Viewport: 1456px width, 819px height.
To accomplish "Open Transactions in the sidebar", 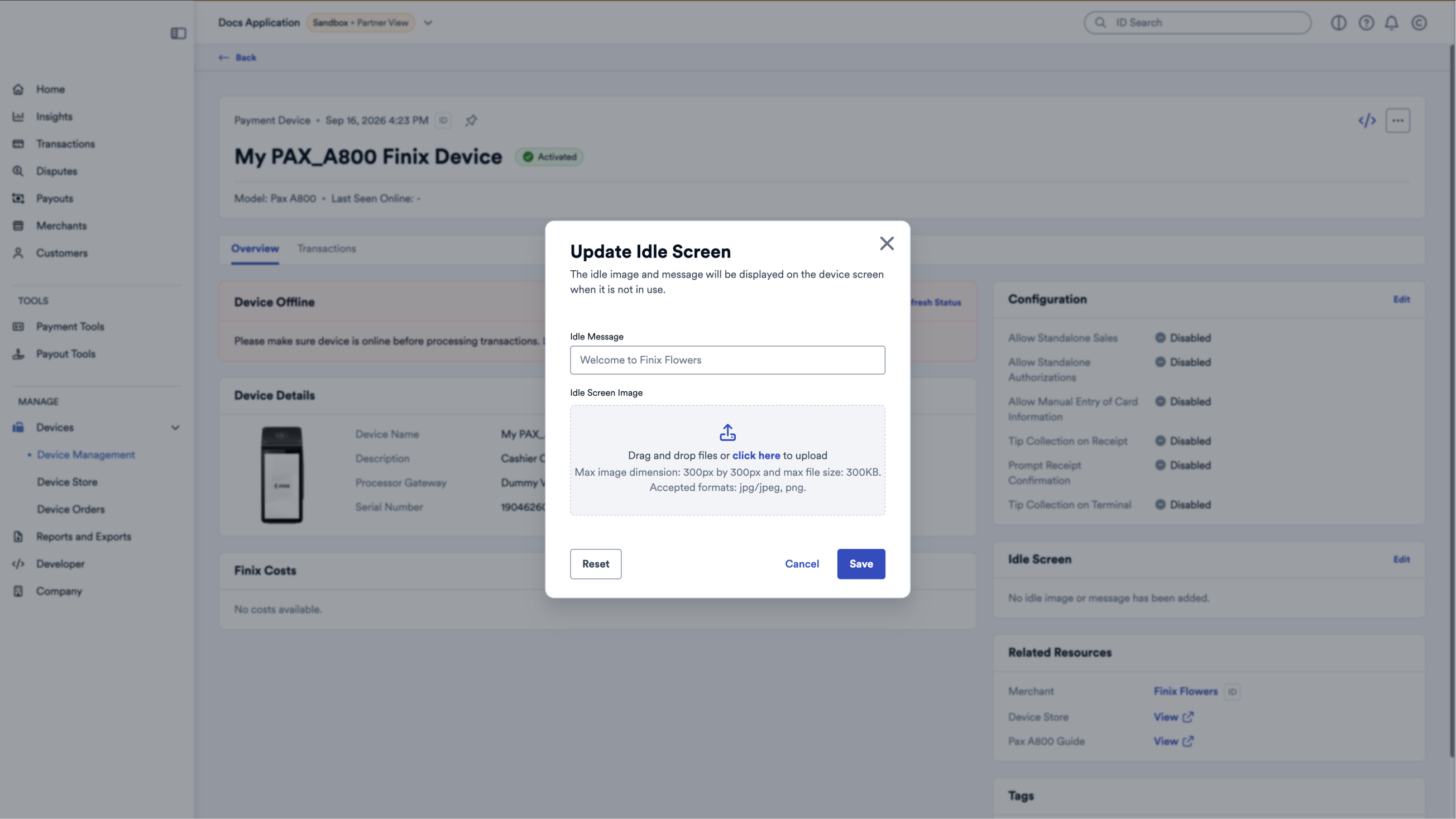I will (65, 143).
